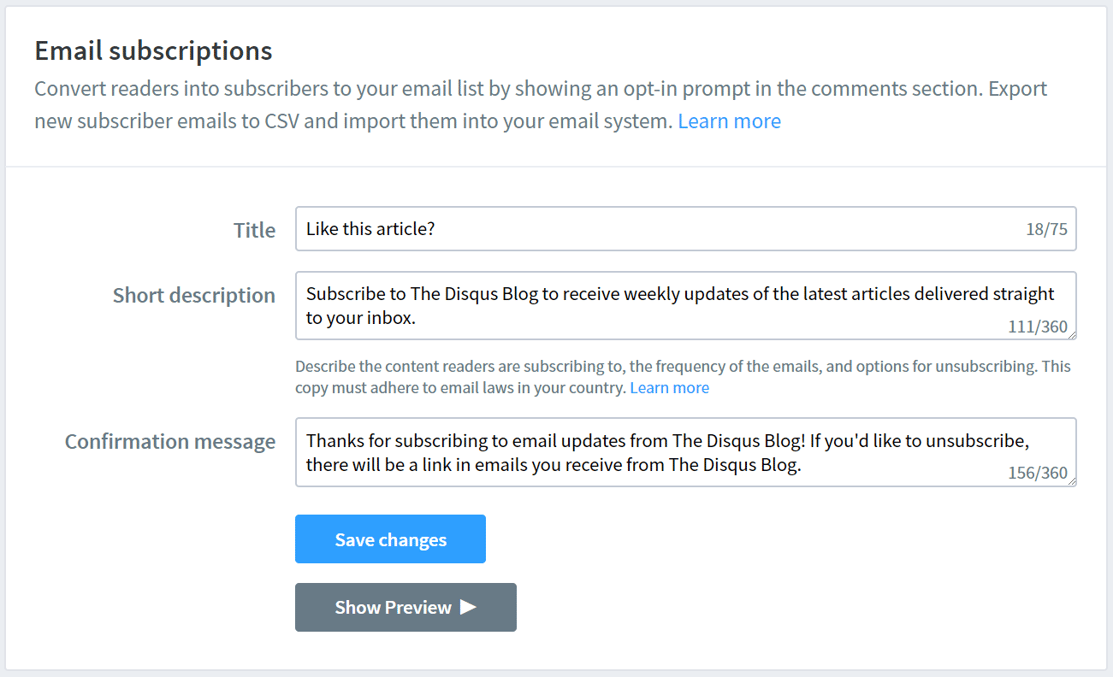
Task: Click the Title input containing 'Like this article?'
Action: [686, 228]
